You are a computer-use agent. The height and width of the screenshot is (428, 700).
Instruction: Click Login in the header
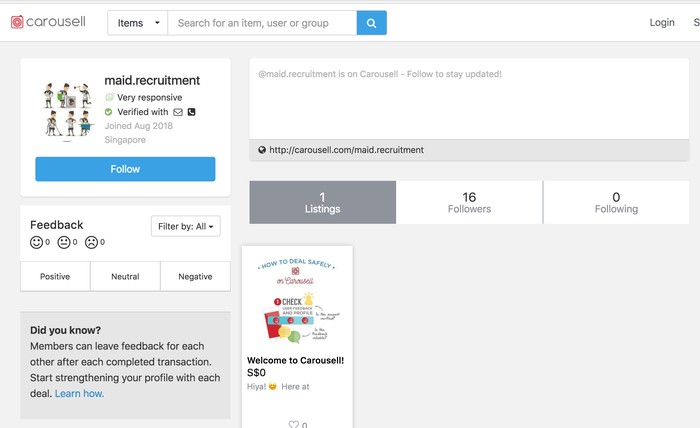click(662, 22)
